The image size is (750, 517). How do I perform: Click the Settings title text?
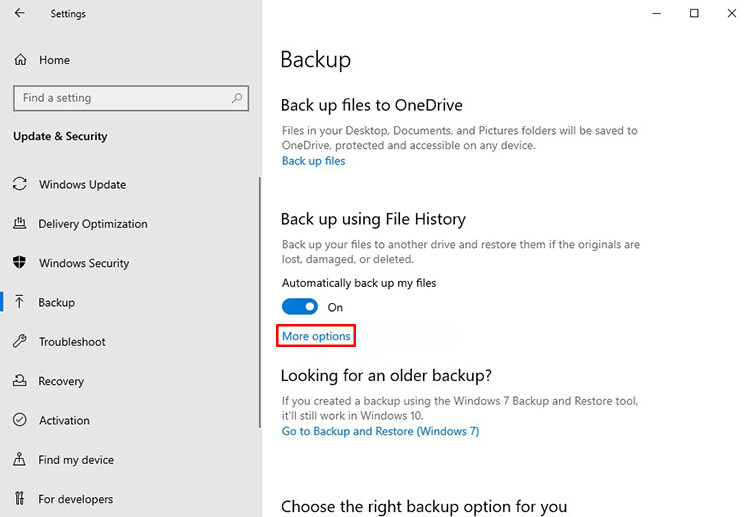[x=68, y=14]
